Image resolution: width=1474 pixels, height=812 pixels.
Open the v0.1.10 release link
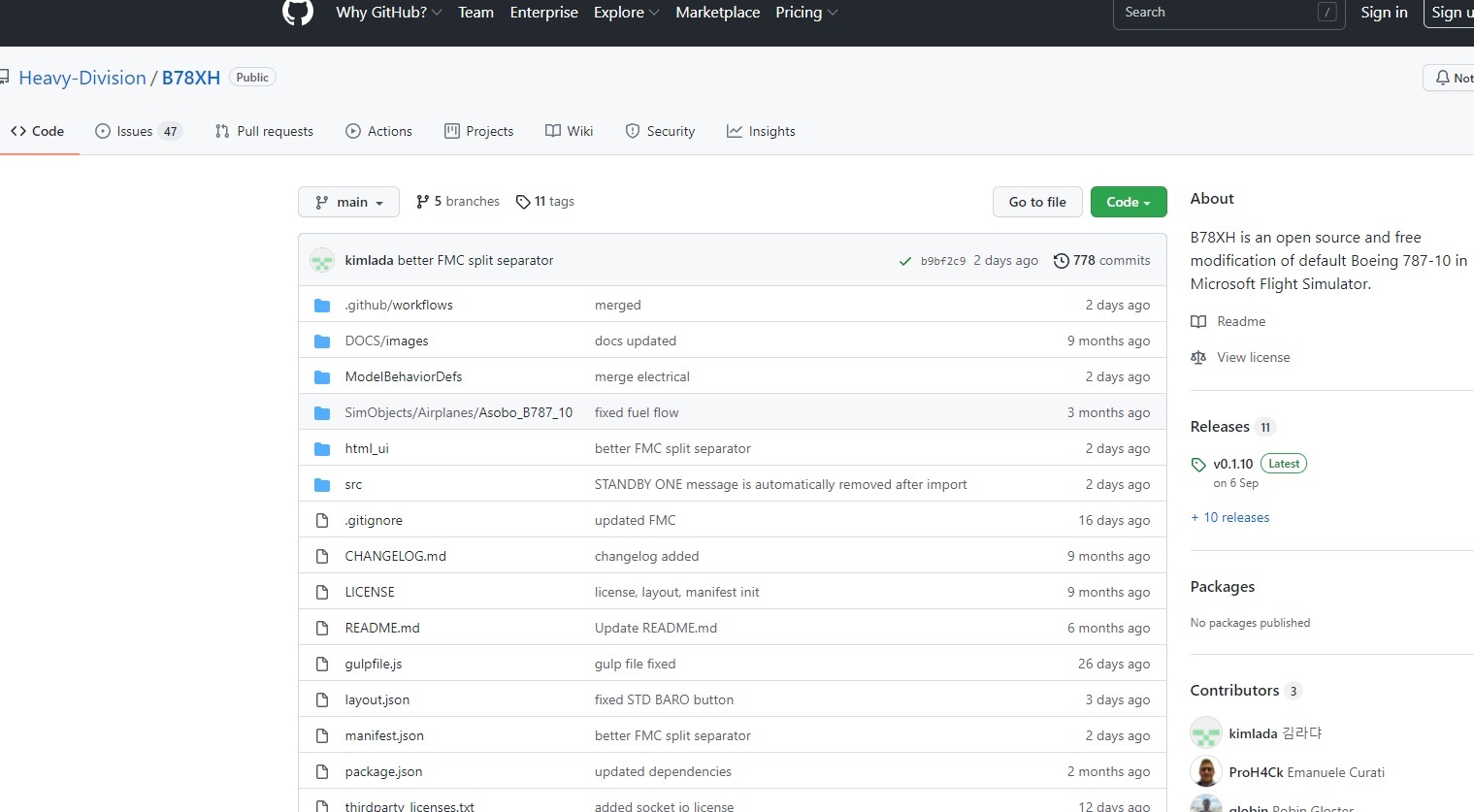[x=1232, y=465]
